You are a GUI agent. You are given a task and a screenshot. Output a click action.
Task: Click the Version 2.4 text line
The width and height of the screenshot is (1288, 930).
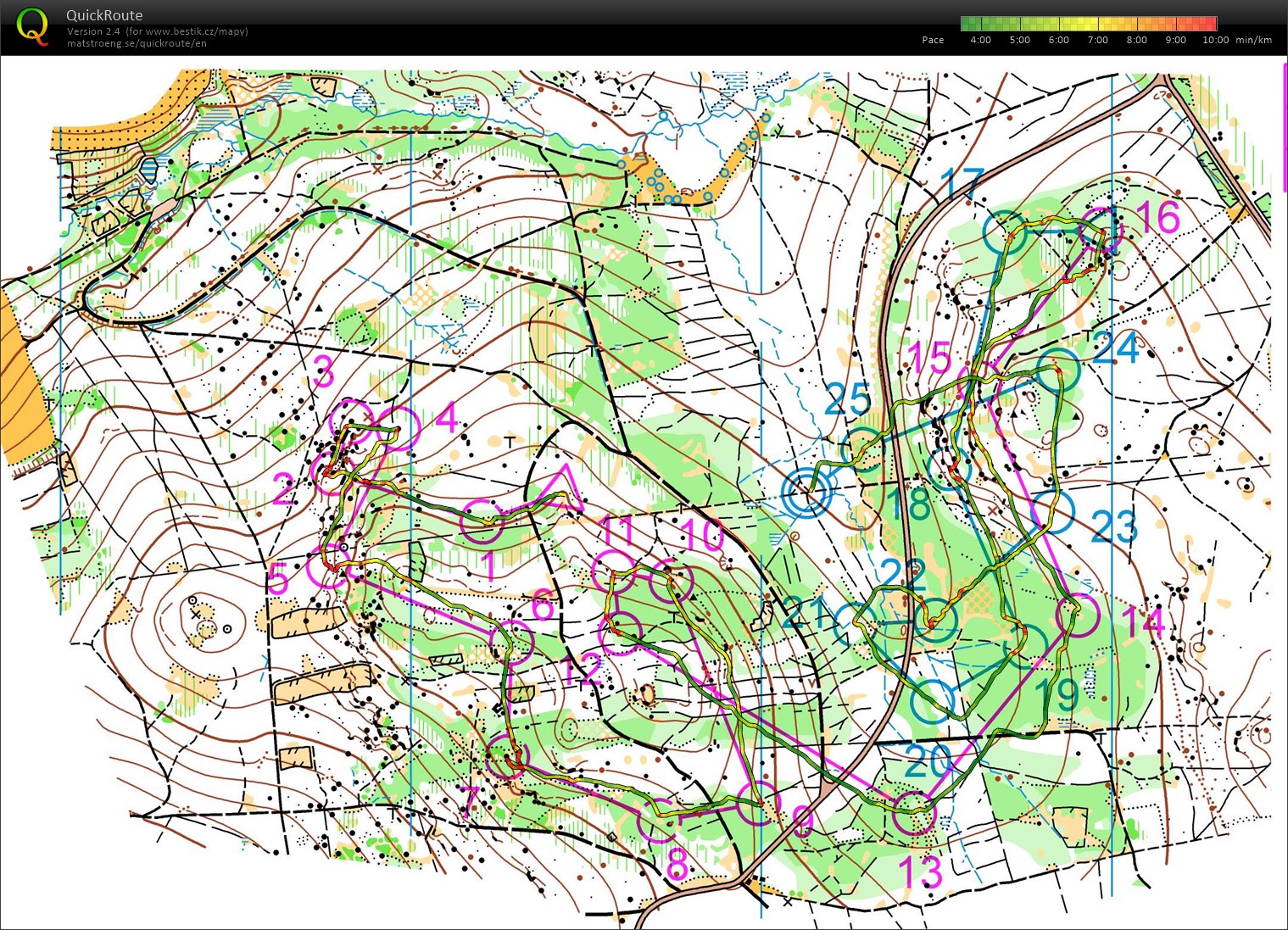point(158,31)
